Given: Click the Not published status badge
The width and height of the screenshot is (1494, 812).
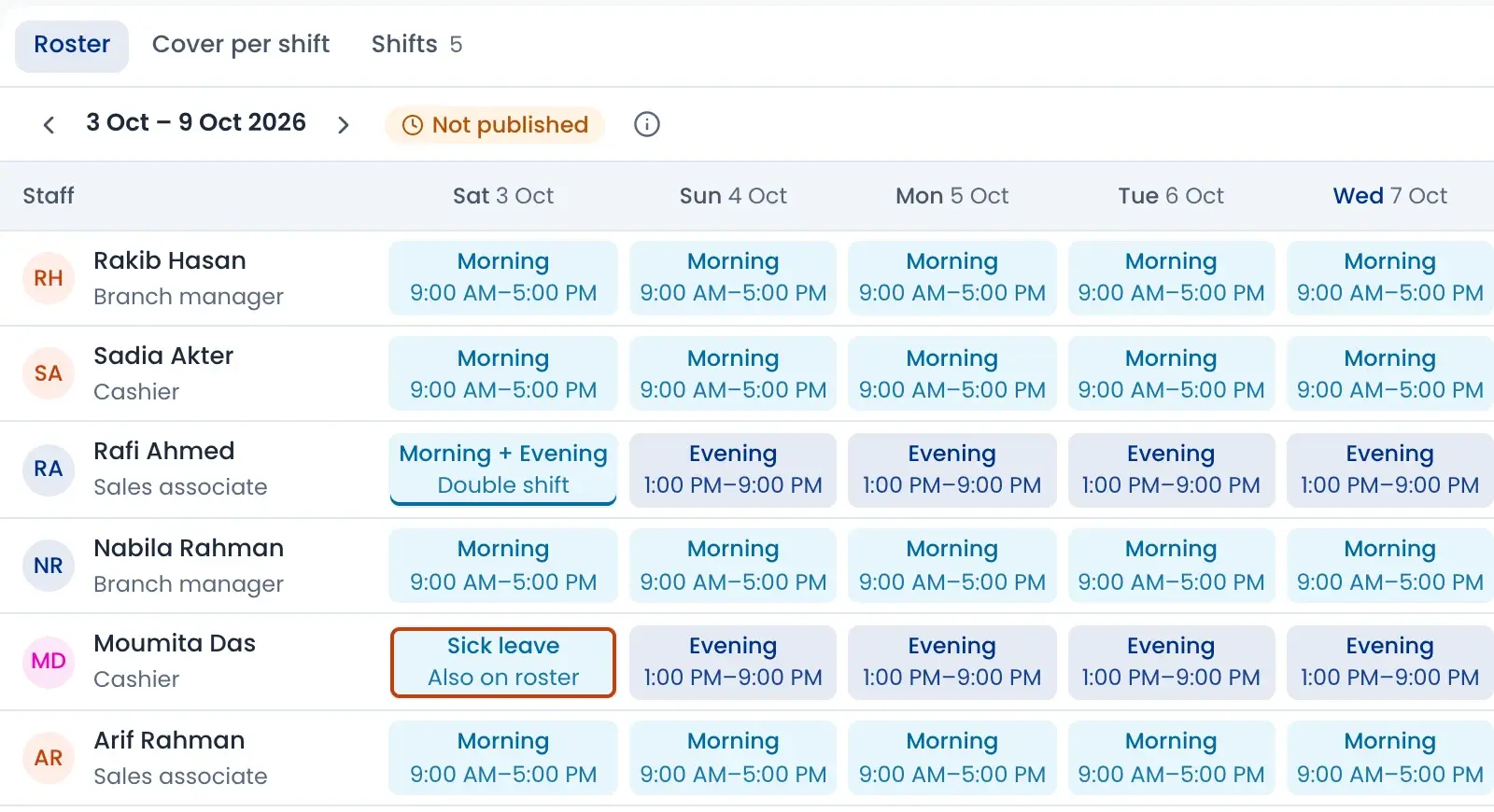Looking at the screenshot, I should pyautogui.click(x=495, y=125).
